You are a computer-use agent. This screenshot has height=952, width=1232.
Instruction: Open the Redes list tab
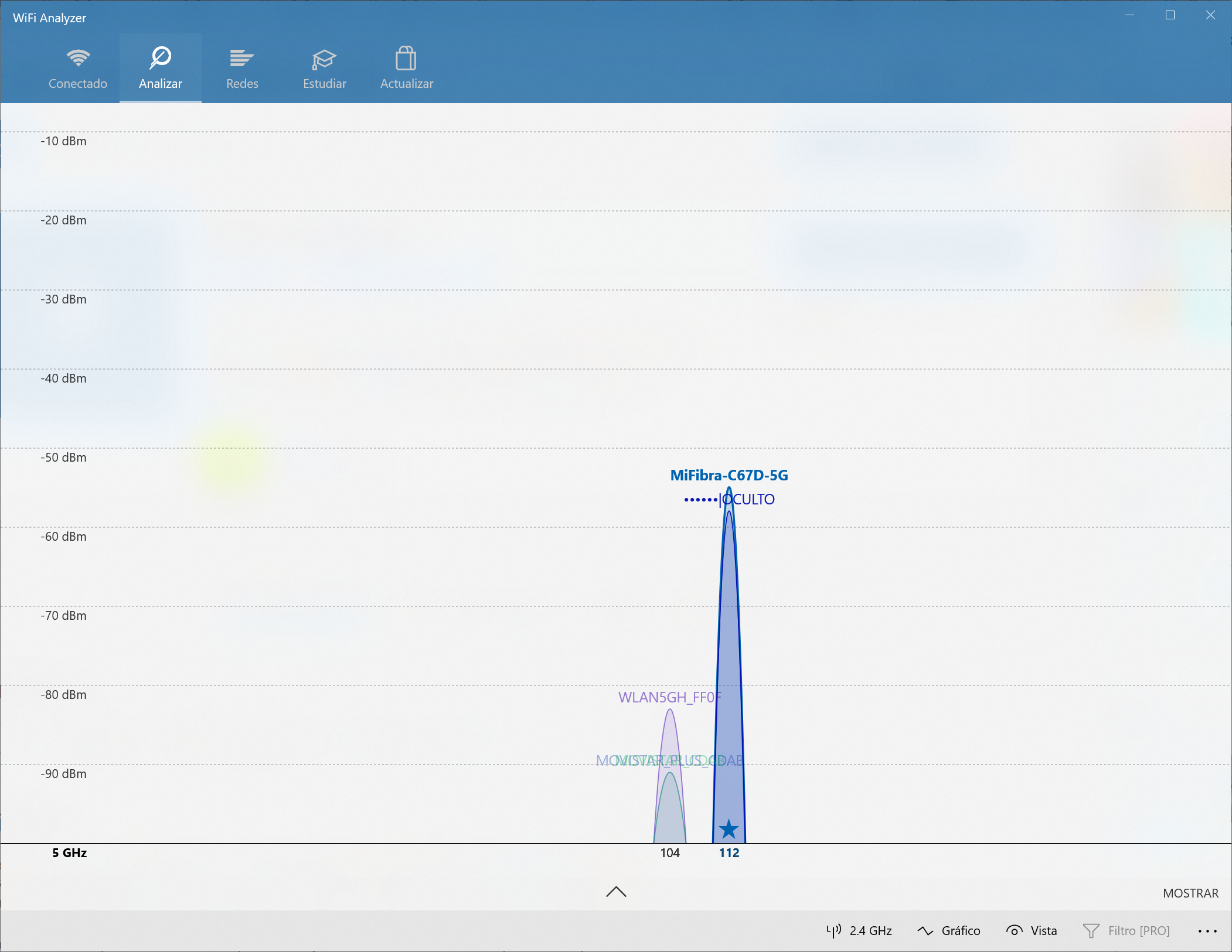(x=242, y=69)
